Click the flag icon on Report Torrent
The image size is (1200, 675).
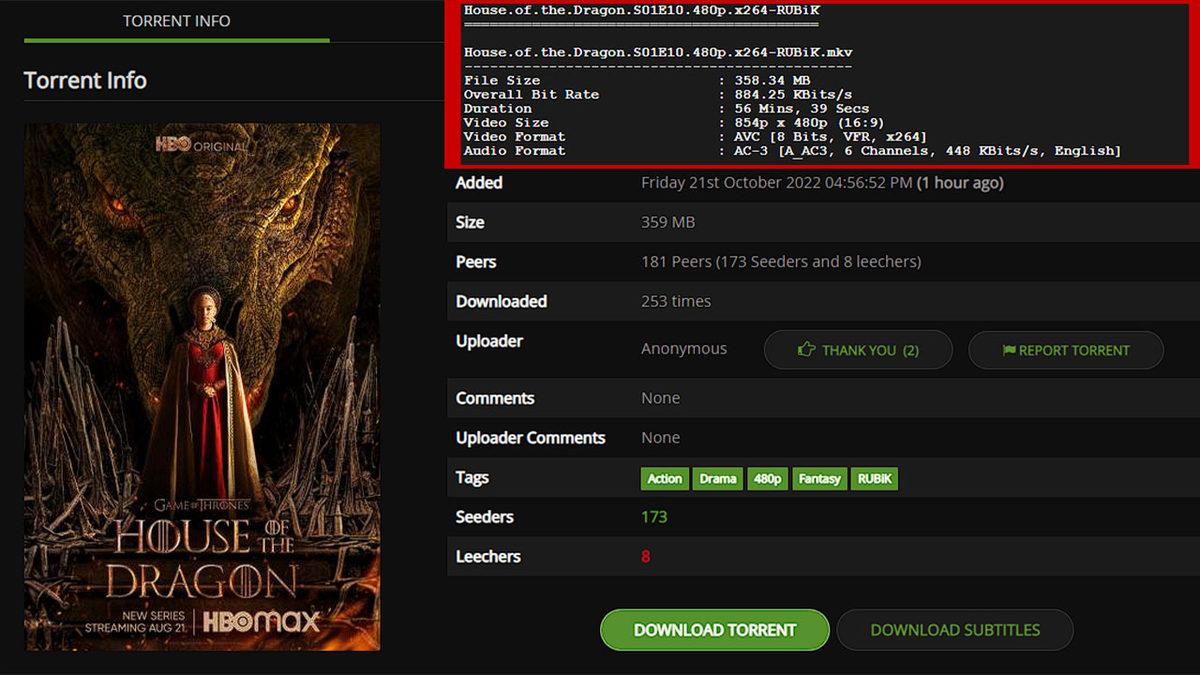coord(1009,350)
